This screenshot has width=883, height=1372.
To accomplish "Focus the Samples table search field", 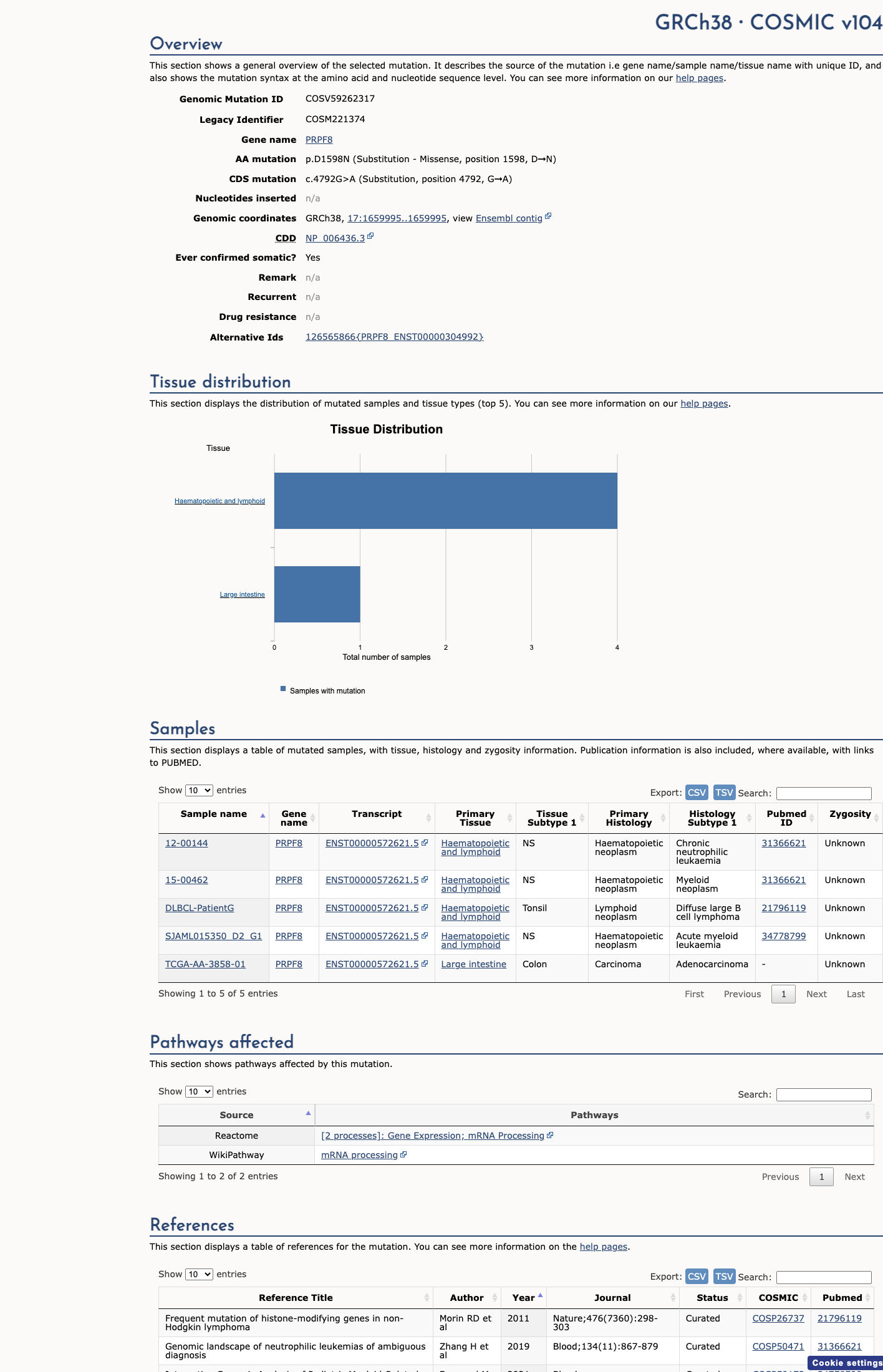I will tap(824, 793).
